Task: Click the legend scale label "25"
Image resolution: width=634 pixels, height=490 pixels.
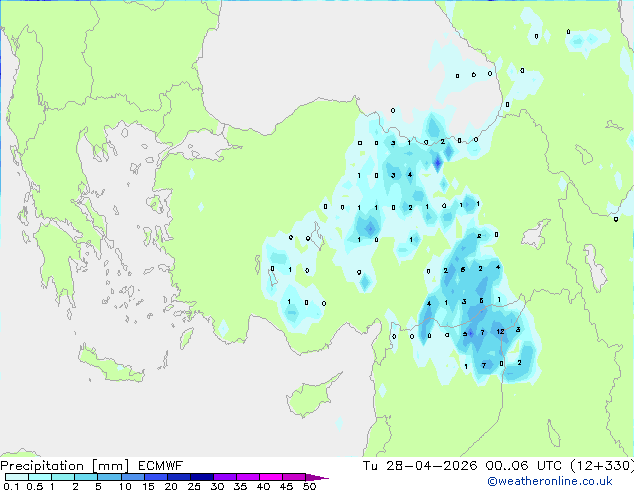Action: tap(194, 486)
